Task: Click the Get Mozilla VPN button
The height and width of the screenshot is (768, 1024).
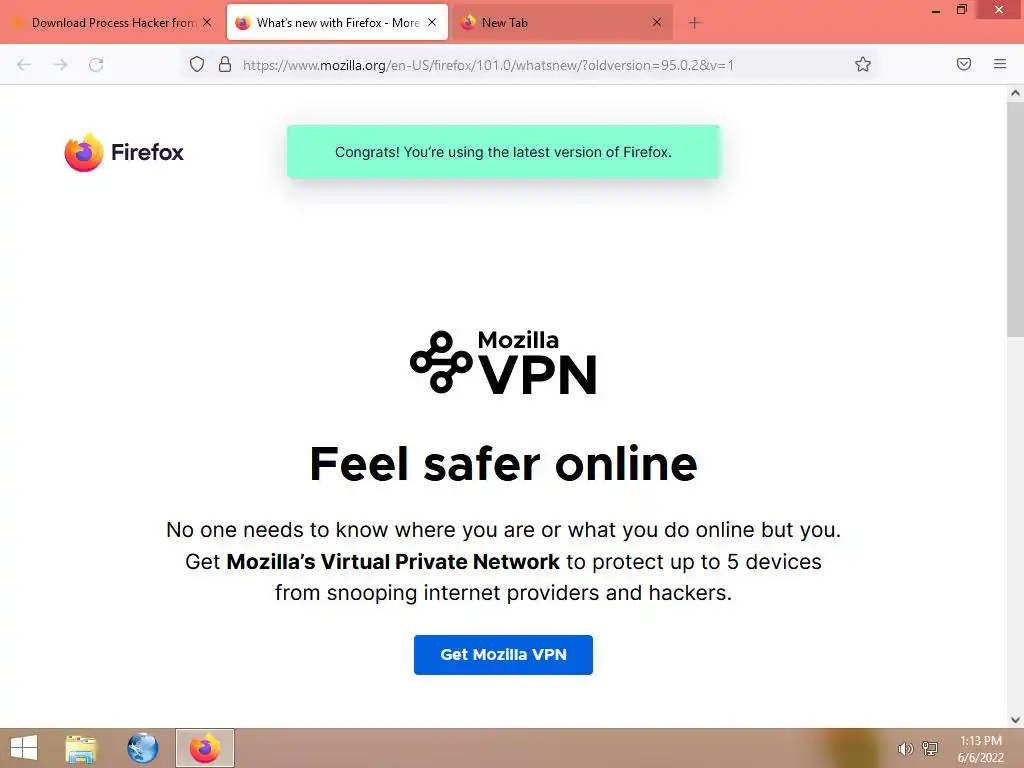Action: (x=503, y=654)
